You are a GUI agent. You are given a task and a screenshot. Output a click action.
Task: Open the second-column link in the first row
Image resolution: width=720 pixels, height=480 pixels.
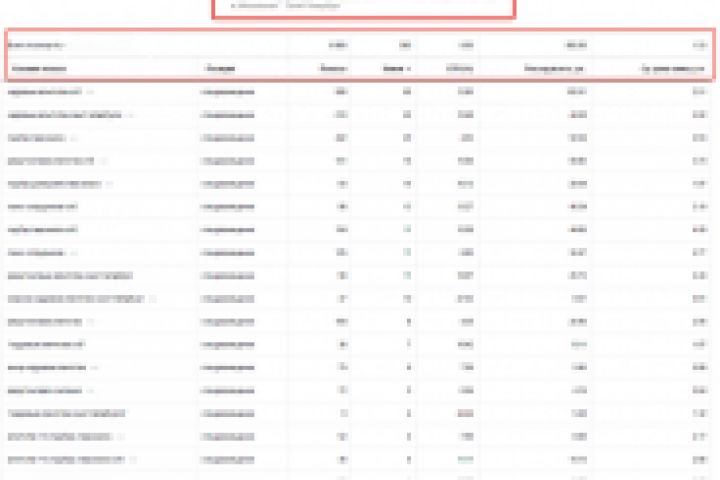tap(227, 92)
